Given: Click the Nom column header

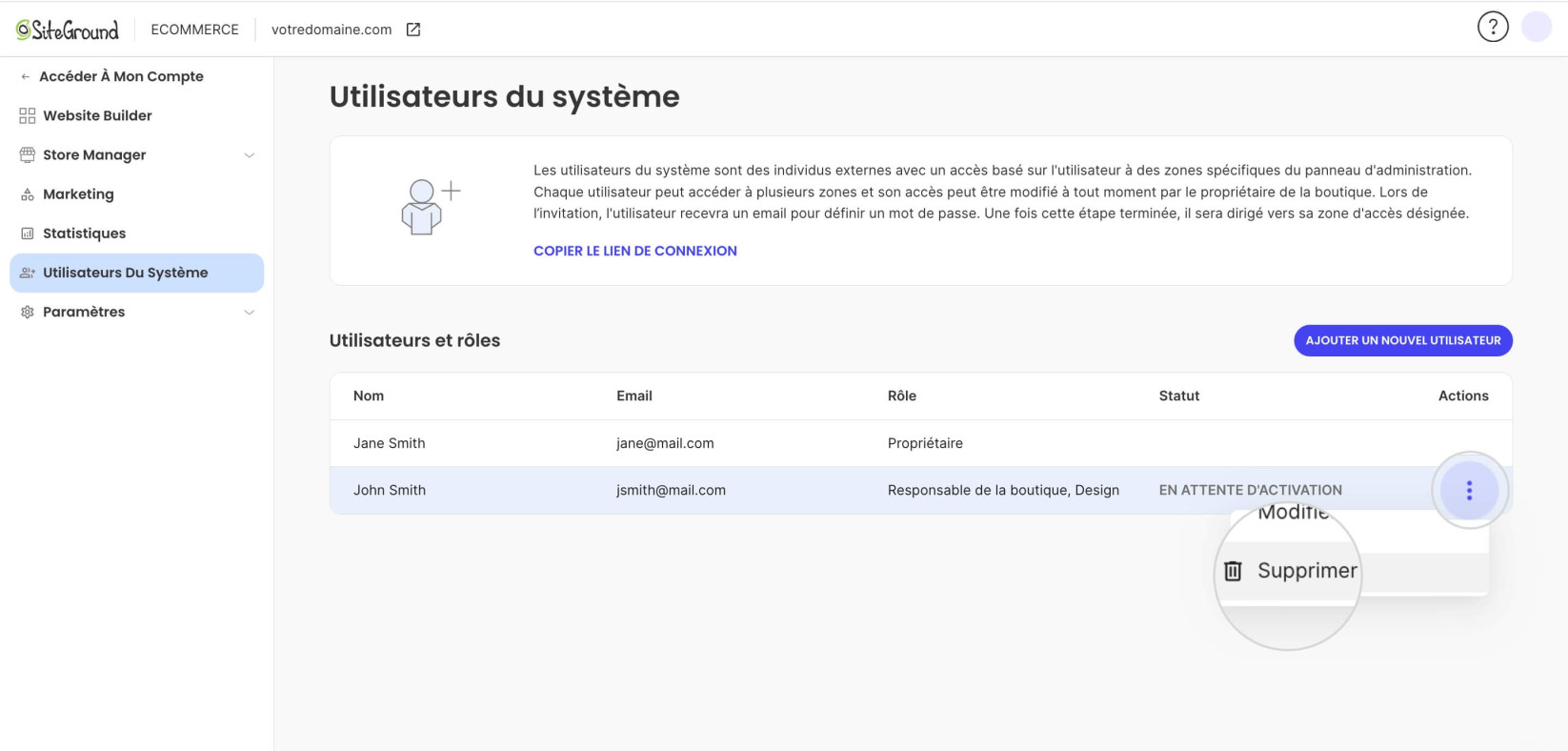Looking at the screenshot, I should (x=369, y=396).
